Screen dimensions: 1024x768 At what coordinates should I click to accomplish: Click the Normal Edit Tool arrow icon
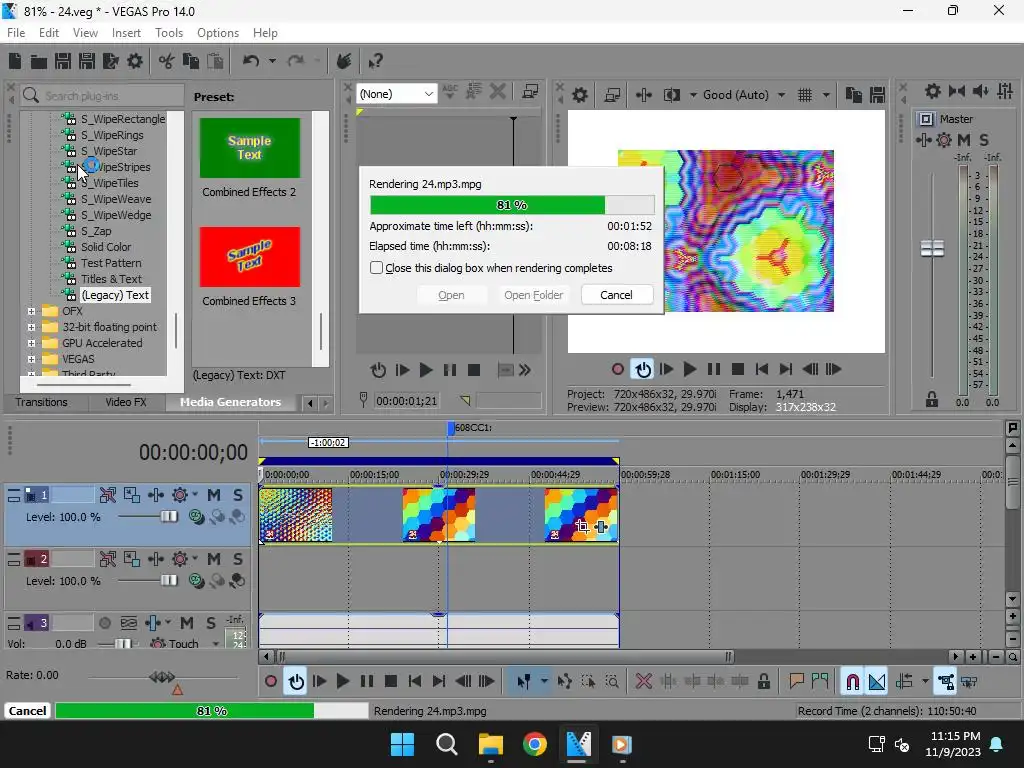524,682
